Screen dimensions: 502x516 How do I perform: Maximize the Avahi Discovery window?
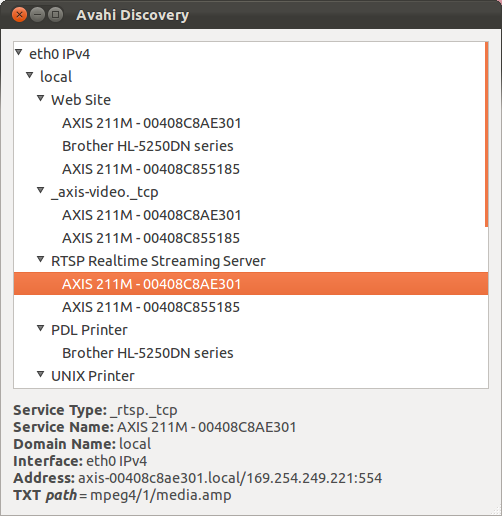pos(55,15)
